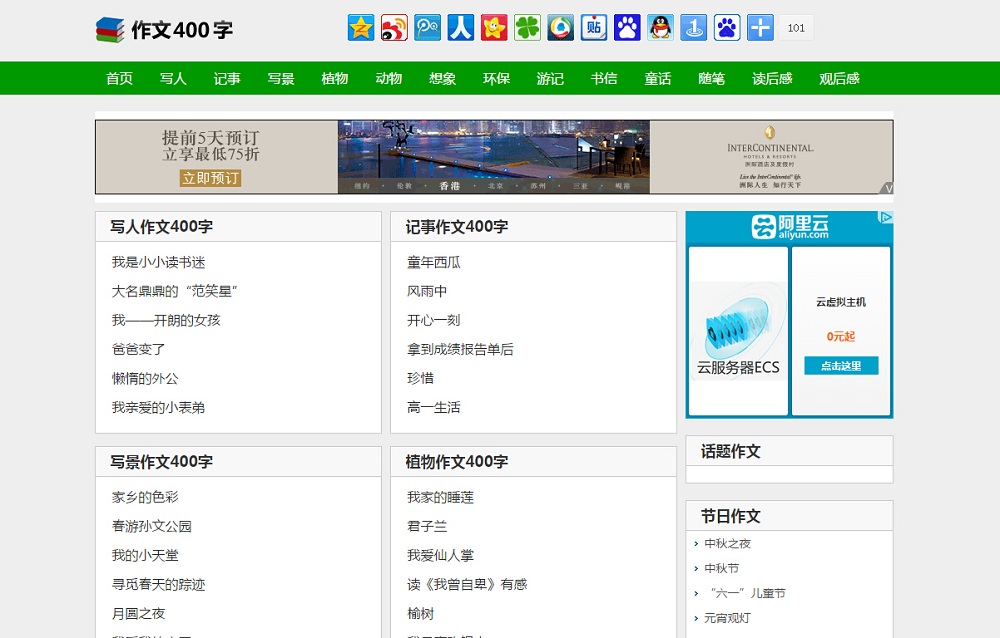Click the 点击这里 button in the Aliyun ad
The width and height of the screenshot is (1000, 638).
click(x=841, y=366)
